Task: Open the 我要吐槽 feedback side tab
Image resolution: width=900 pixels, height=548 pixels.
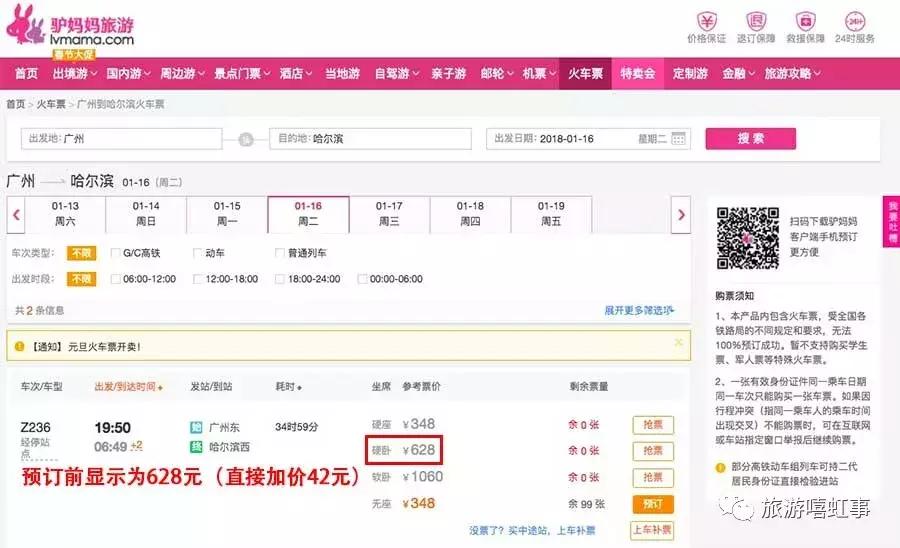Action: pos(892,221)
